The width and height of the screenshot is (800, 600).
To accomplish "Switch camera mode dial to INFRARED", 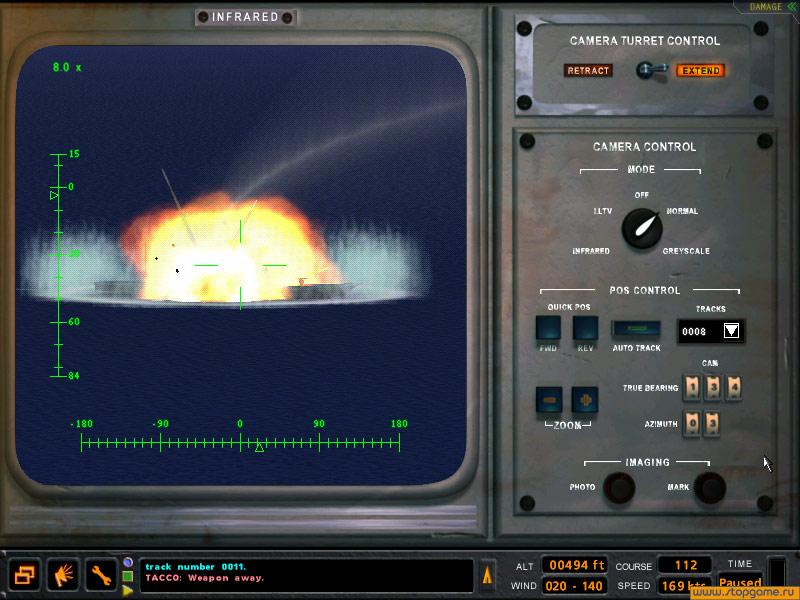I will (x=593, y=251).
